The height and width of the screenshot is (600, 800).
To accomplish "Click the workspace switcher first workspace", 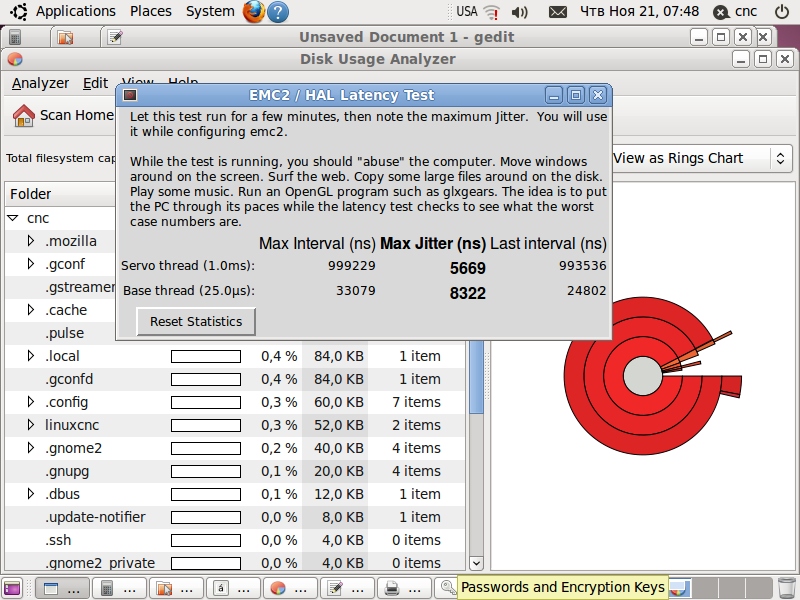I will [x=681, y=588].
